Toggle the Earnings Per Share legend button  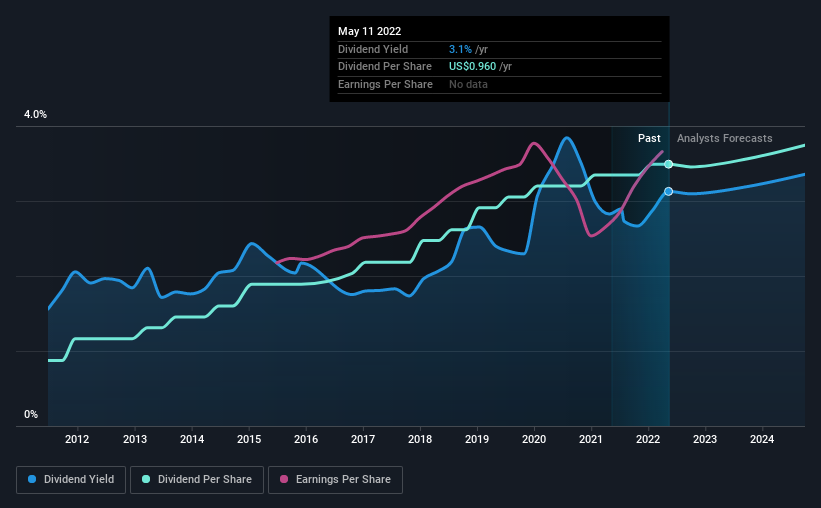coord(335,480)
